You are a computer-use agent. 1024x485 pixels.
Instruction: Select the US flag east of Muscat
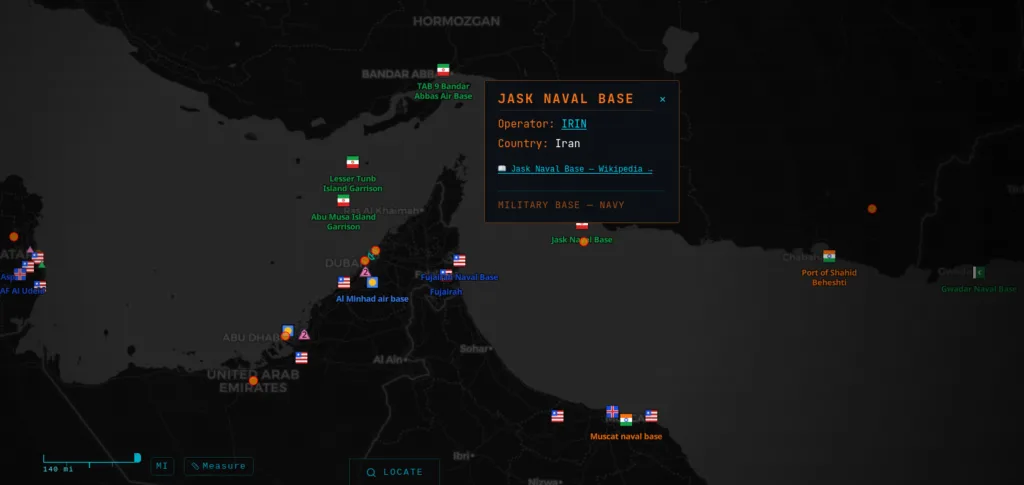[x=651, y=416]
